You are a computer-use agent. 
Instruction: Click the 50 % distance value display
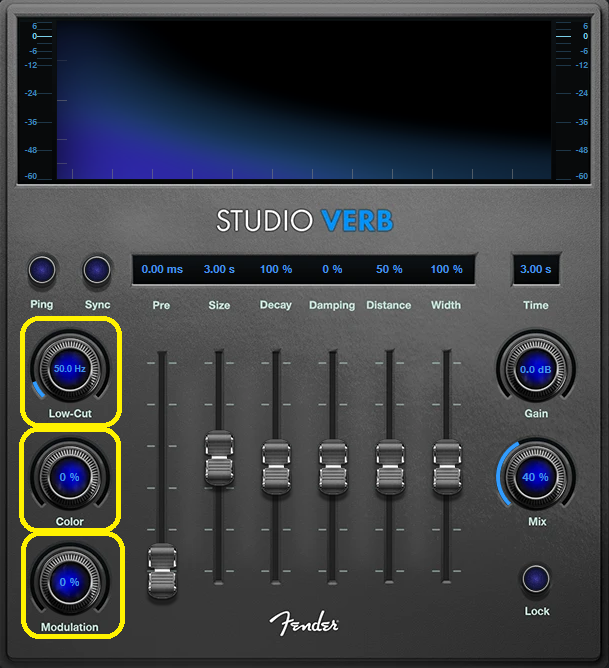pos(389,269)
